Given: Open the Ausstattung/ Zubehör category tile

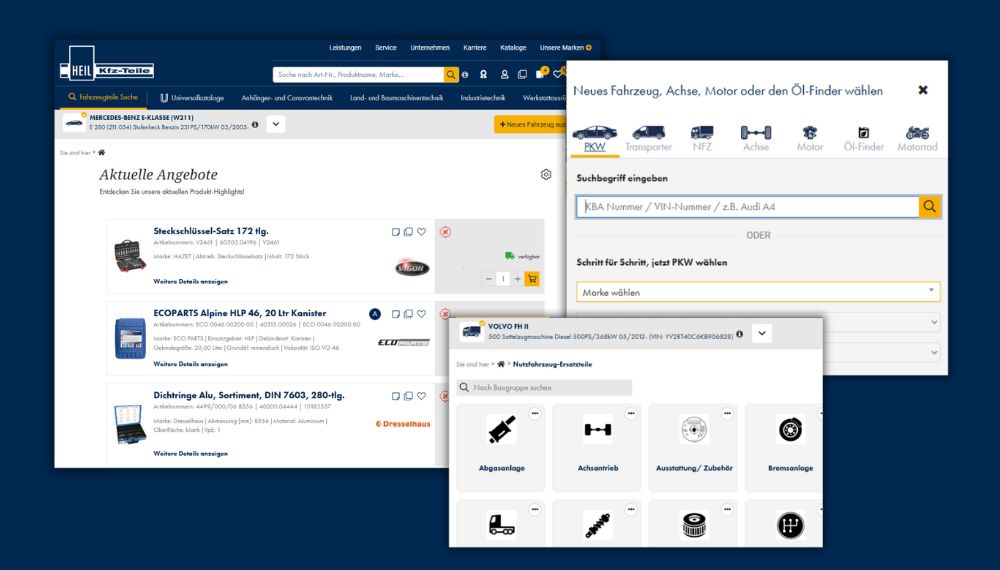Looking at the screenshot, I should coord(694,447).
